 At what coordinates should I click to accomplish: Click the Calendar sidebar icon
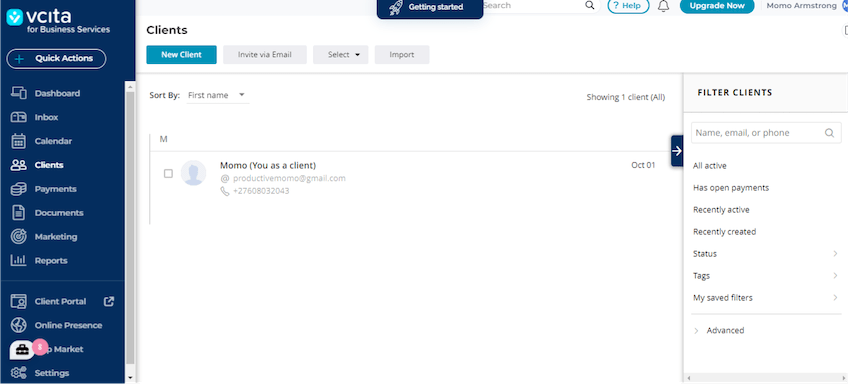[19, 141]
